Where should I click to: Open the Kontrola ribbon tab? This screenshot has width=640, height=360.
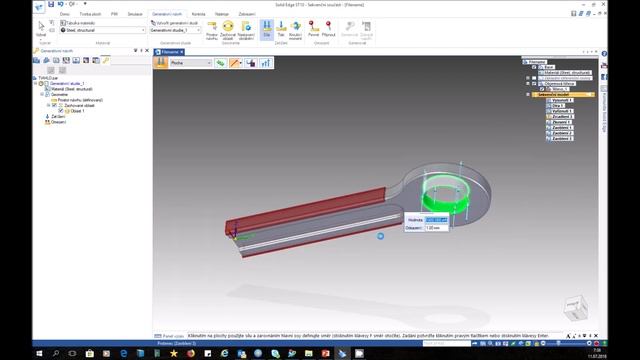[x=198, y=14]
